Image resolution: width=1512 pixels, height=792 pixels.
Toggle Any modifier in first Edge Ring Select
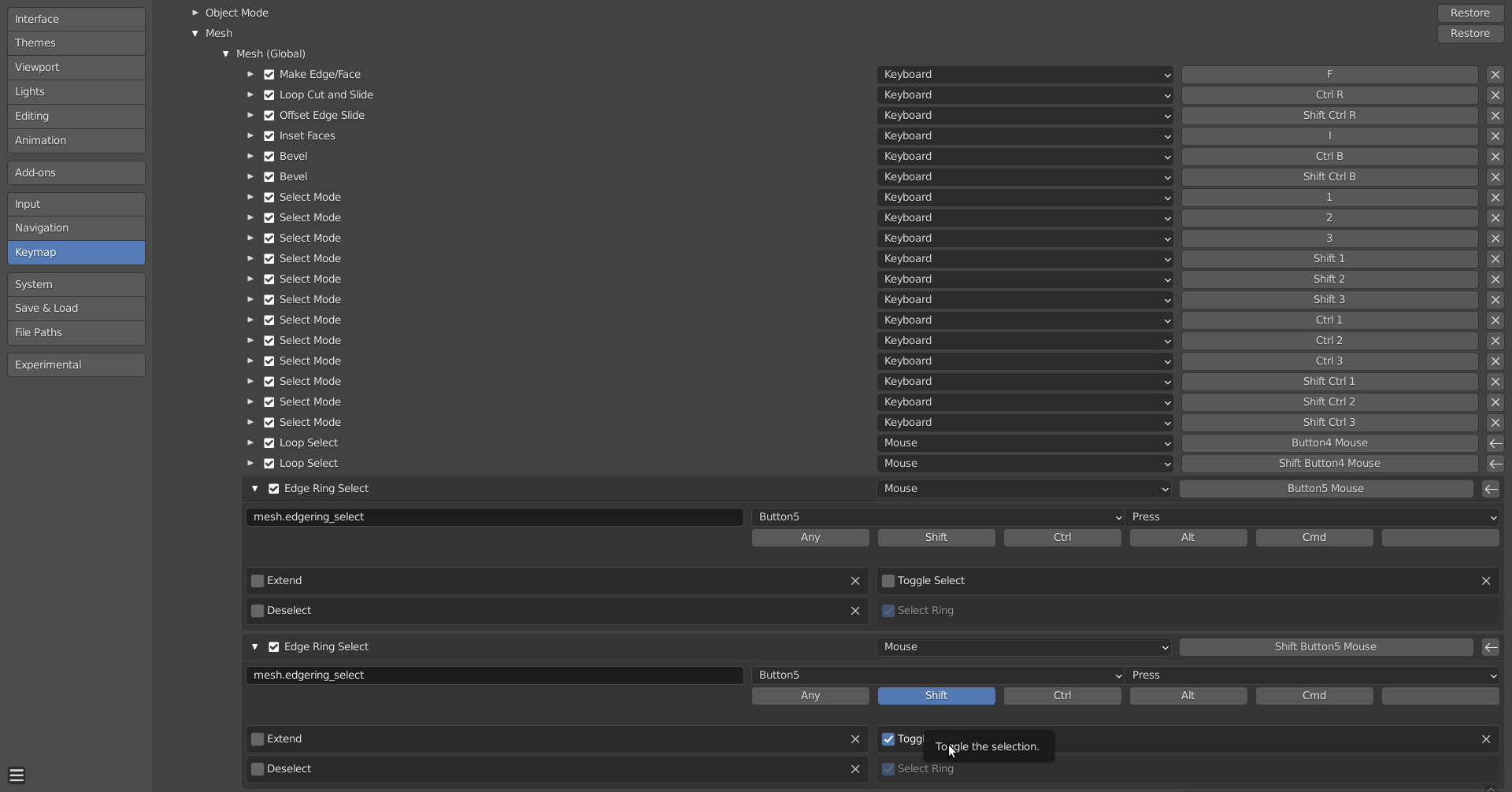pyautogui.click(x=810, y=538)
